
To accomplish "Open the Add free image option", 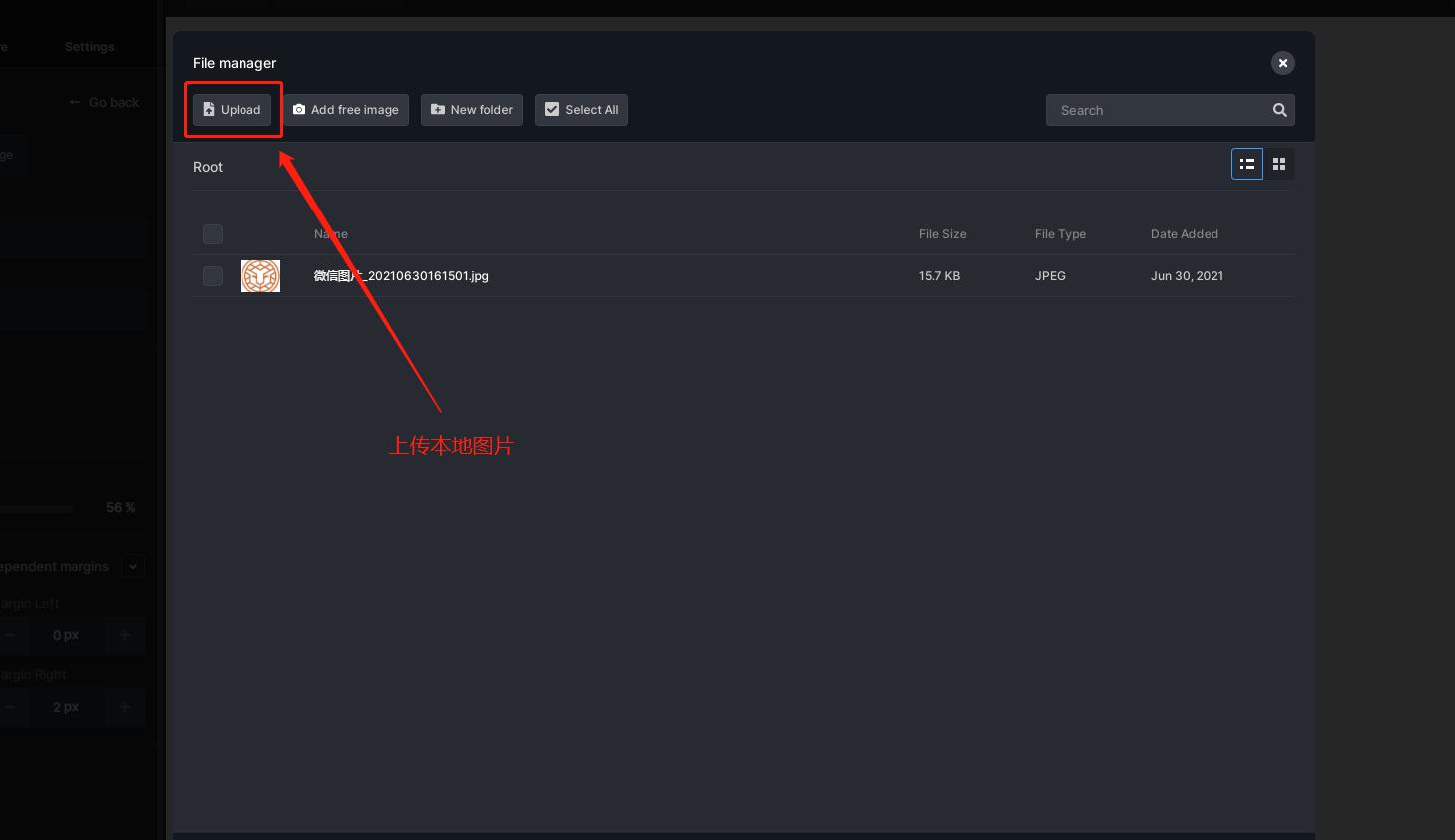I will click(346, 110).
